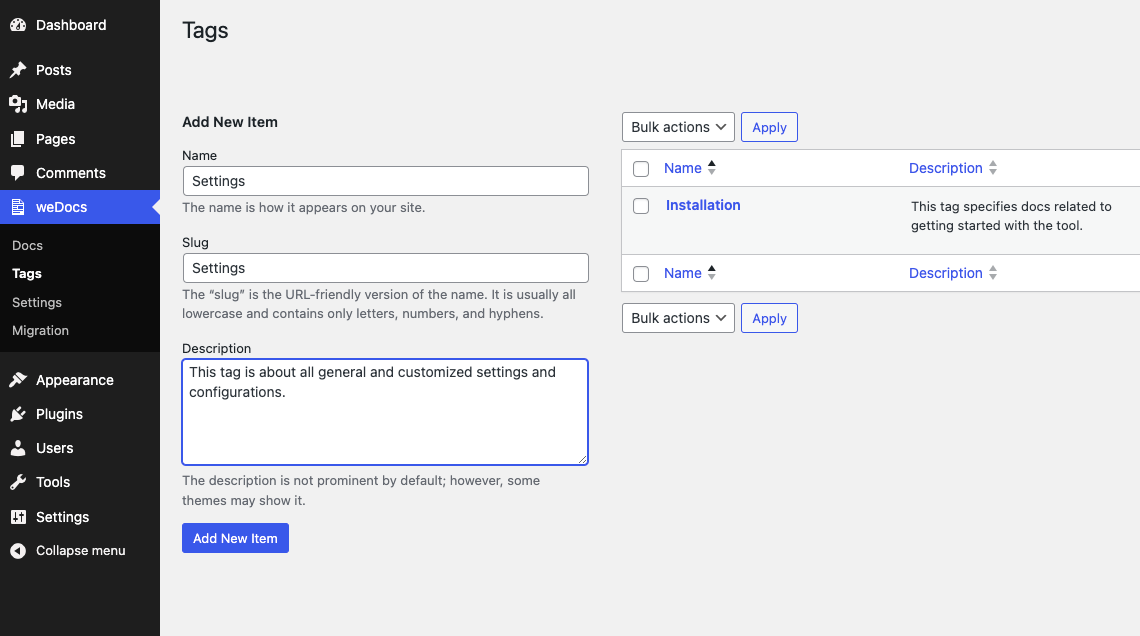Open the bottom Bulk actions dropdown
The width and height of the screenshot is (1140, 636).
(678, 318)
